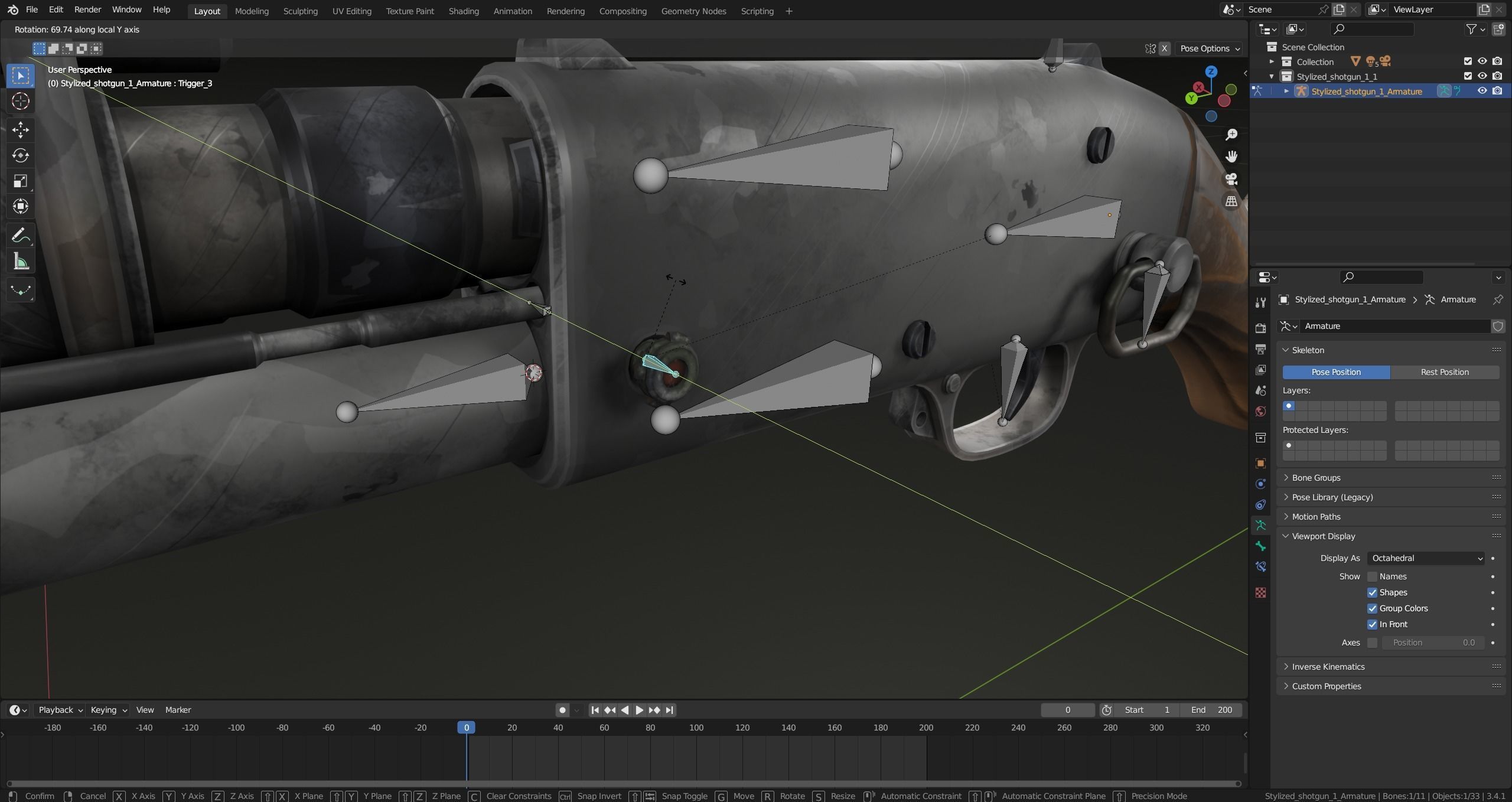Screen dimensions: 1512x802
Task: Switch to Shading workspace tab
Action: click(464, 11)
